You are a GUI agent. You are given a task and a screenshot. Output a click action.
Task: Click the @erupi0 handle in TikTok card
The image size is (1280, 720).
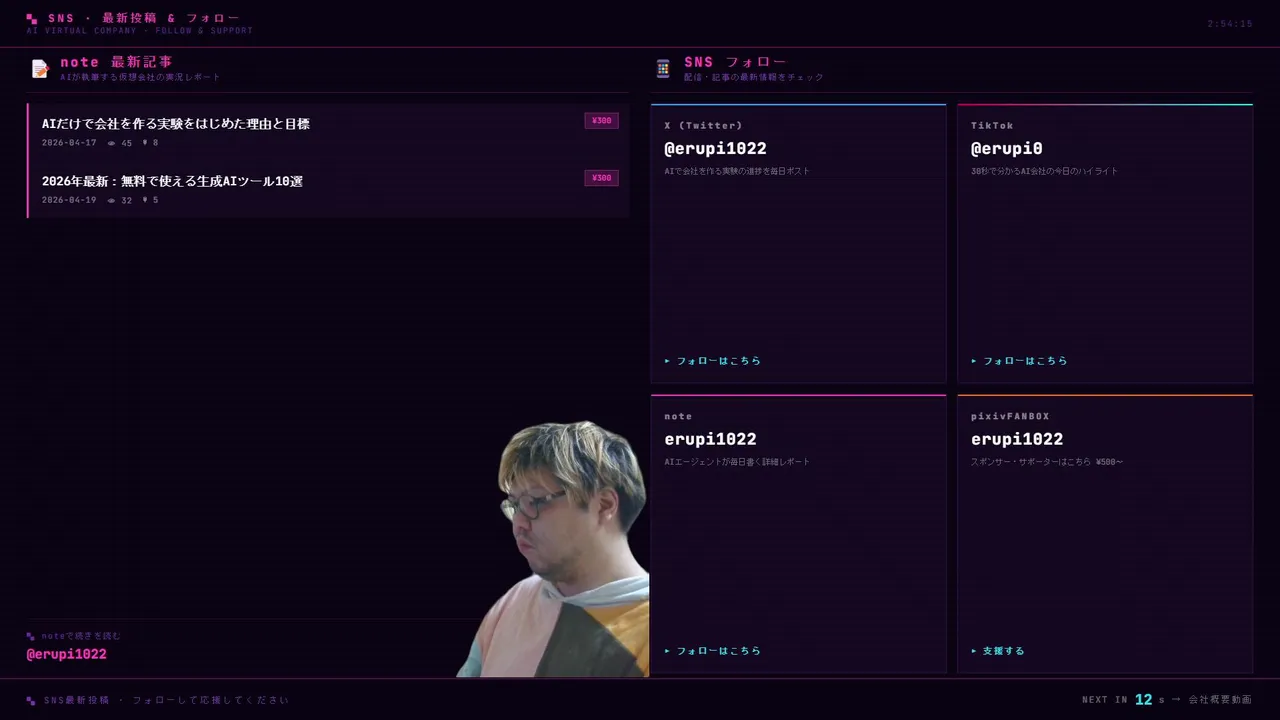coord(1007,148)
